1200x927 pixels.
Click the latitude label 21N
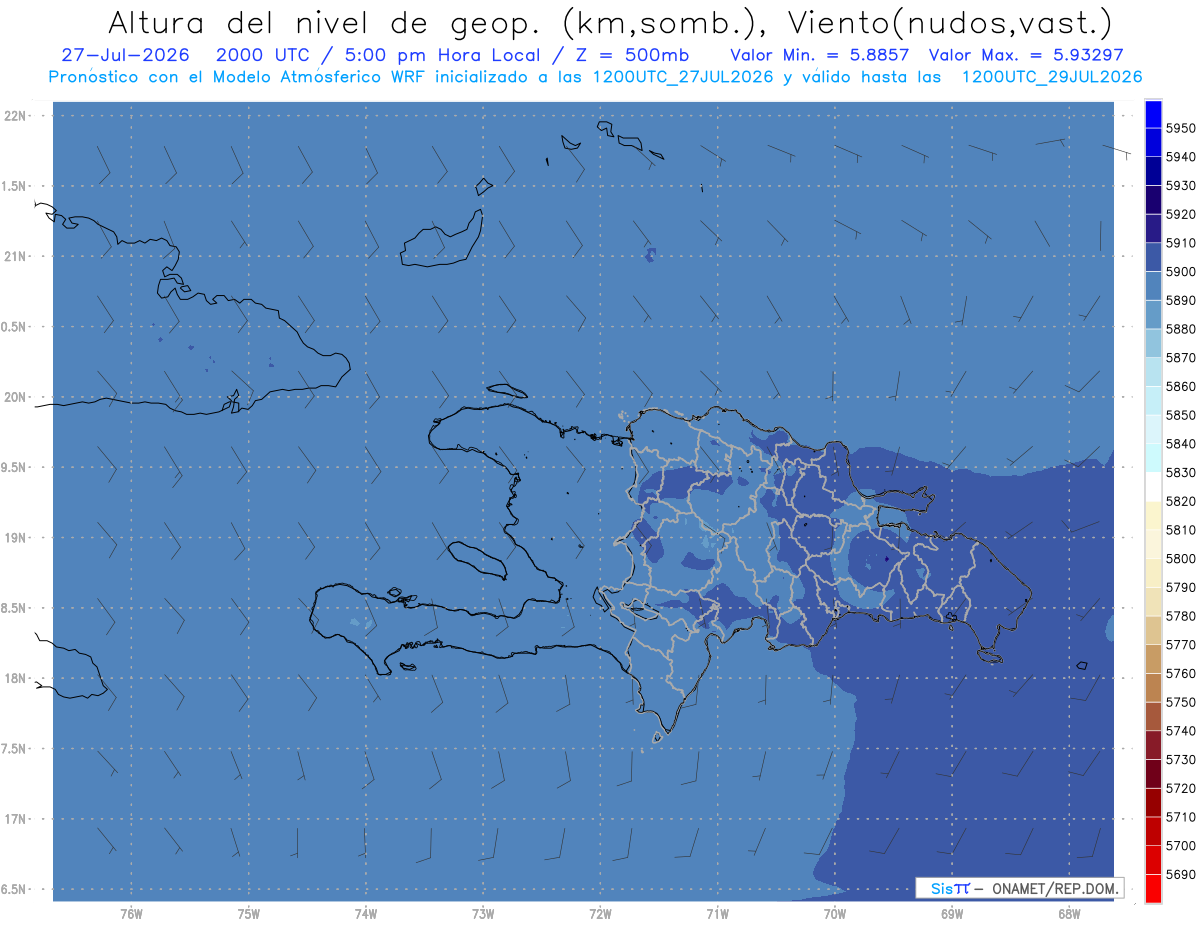pos(17,257)
